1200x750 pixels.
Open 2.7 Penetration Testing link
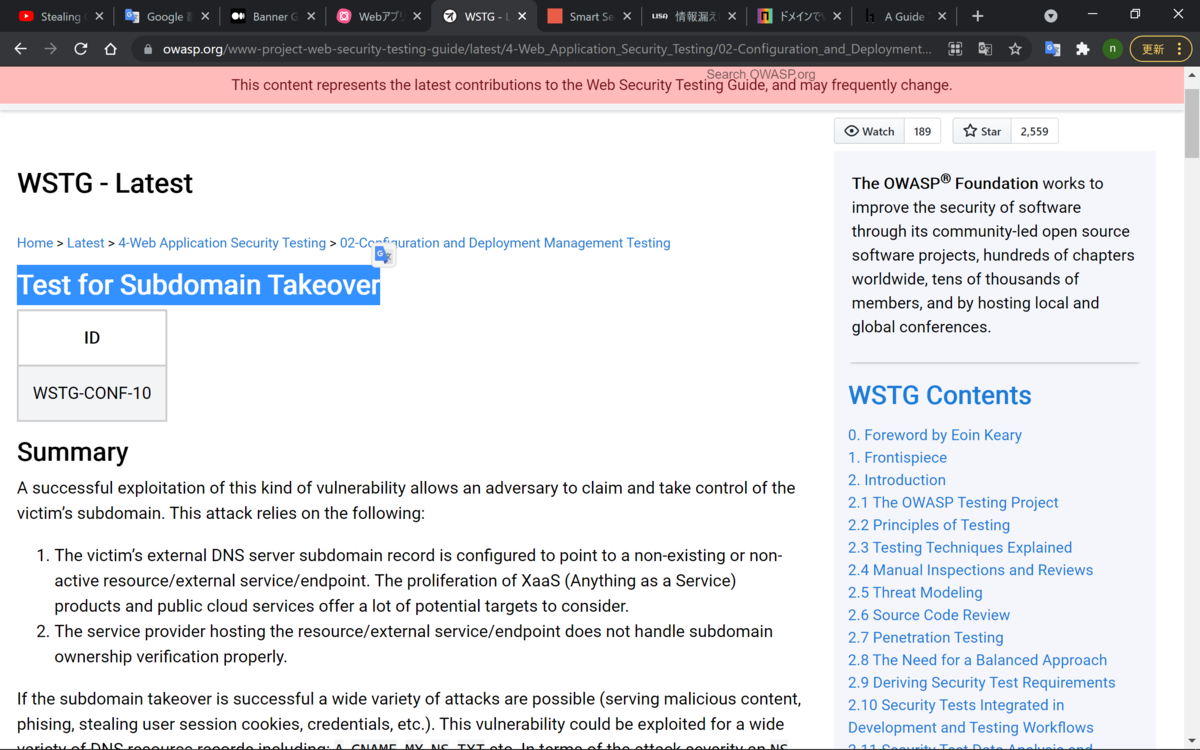pos(925,637)
